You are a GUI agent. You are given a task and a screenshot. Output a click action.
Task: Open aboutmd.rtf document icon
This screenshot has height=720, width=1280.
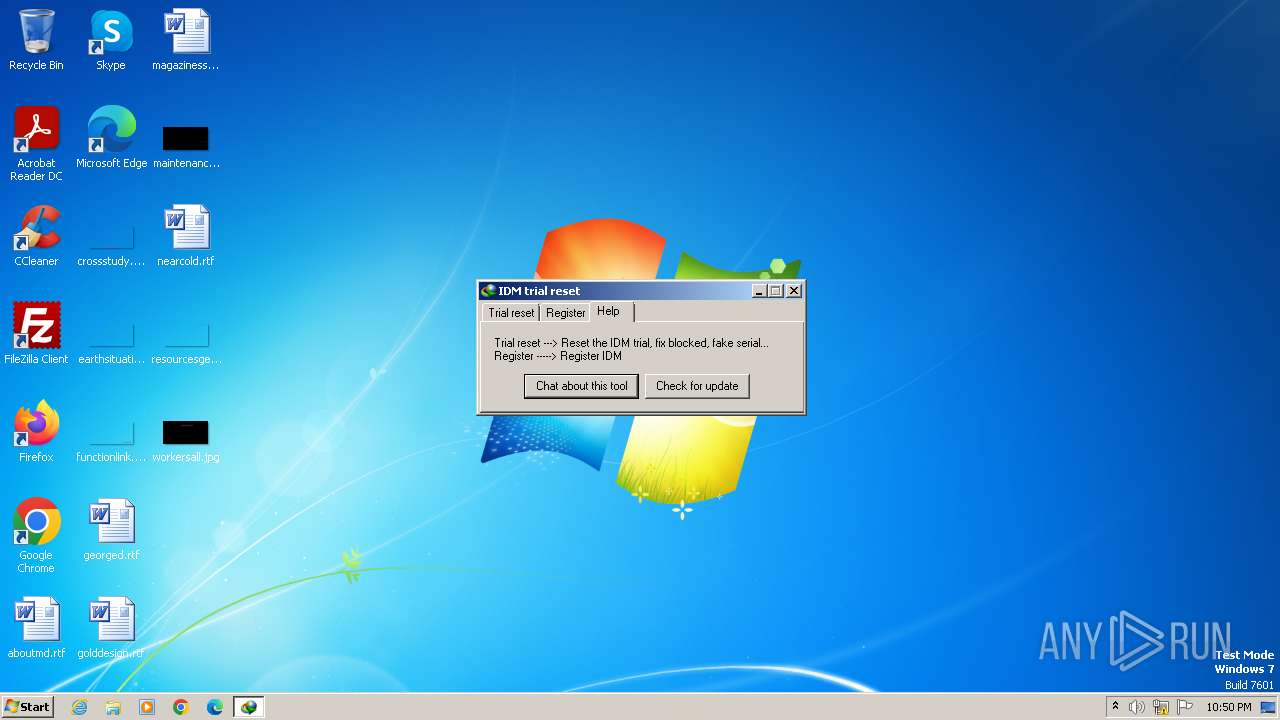pyautogui.click(x=36, y=628)
